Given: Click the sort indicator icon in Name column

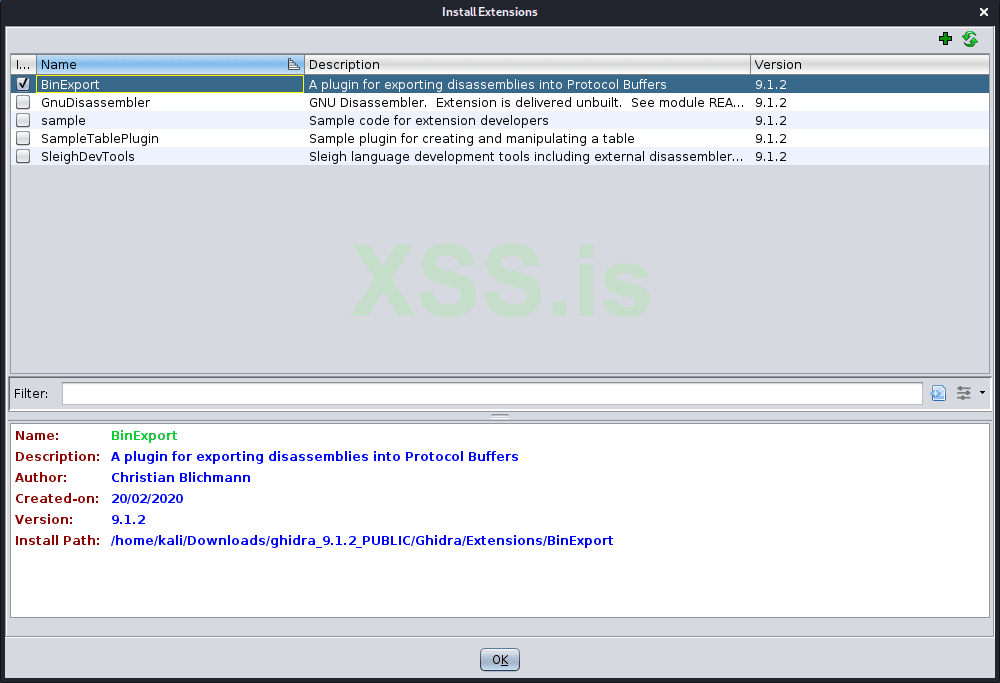Looking at the screenshot, I should (293, 64).
